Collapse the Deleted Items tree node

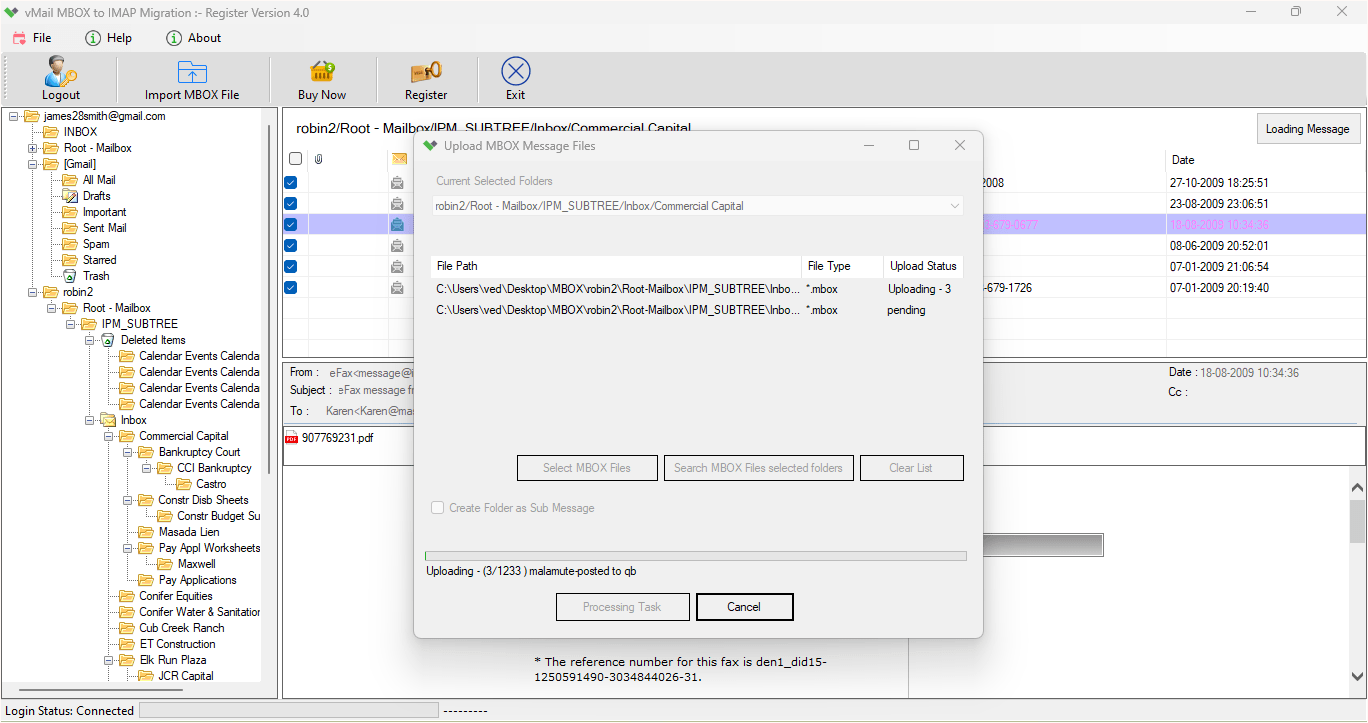[90, 340]
